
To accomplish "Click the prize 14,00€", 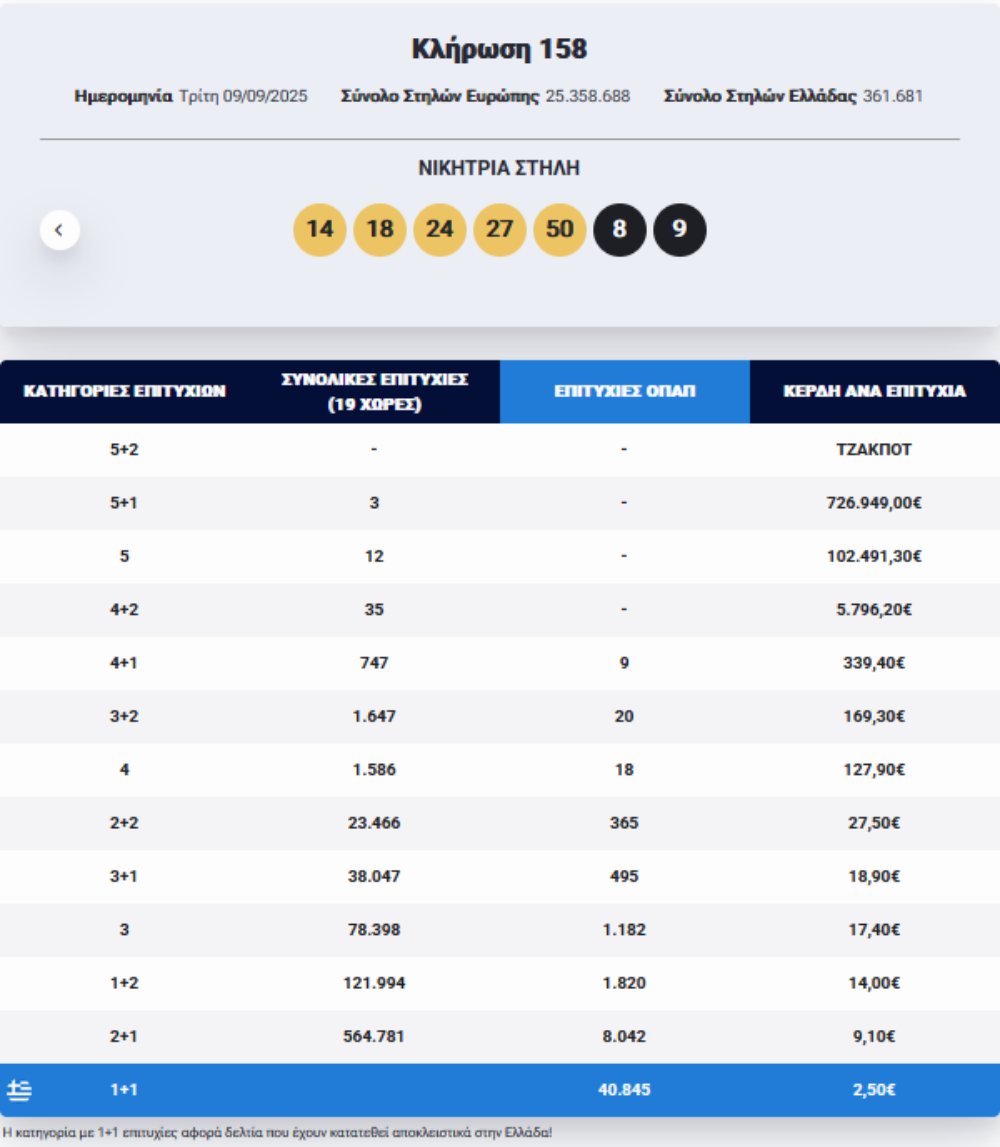I will click(874, 984).
